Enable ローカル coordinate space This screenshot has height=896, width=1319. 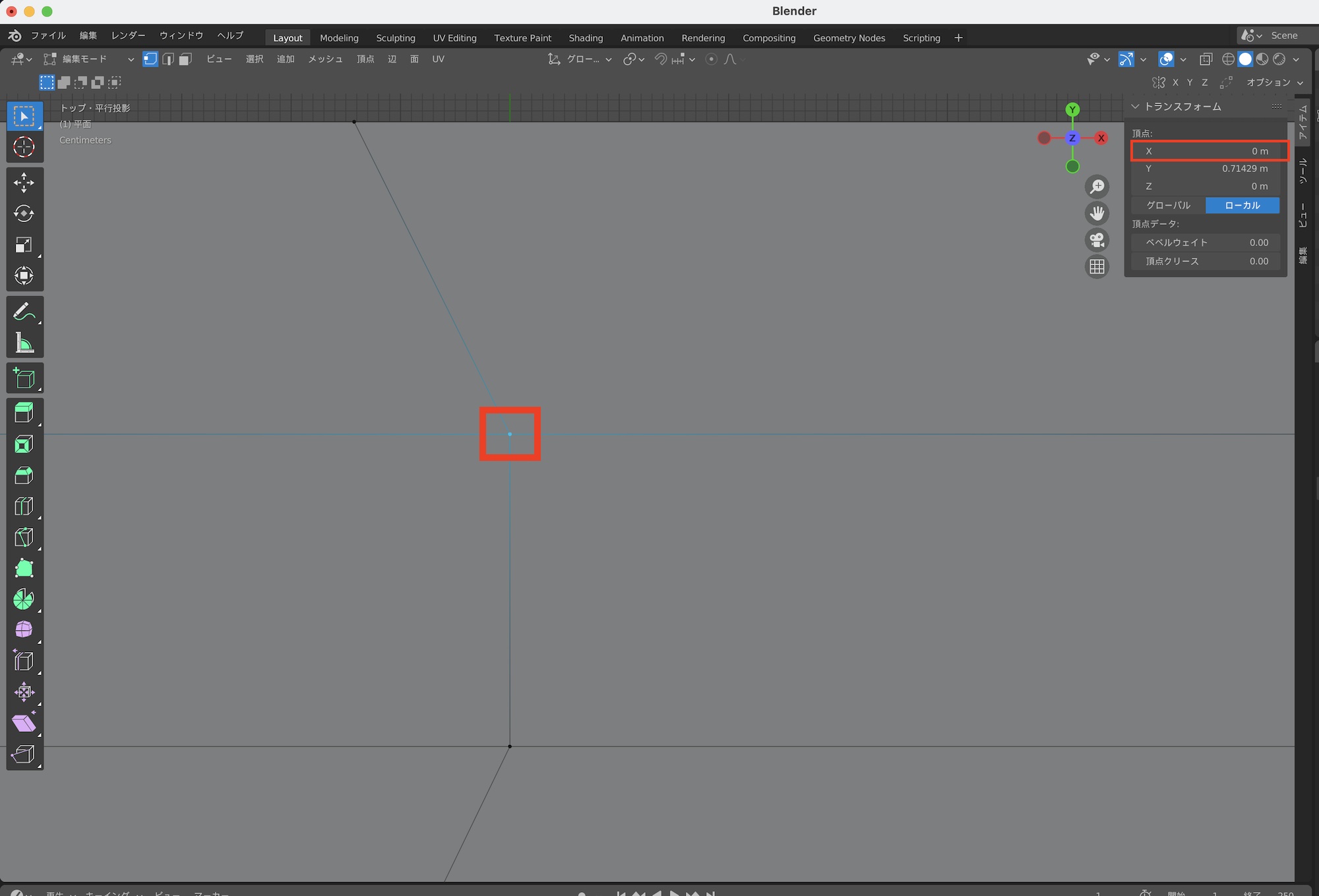(x=1242, y=205)
